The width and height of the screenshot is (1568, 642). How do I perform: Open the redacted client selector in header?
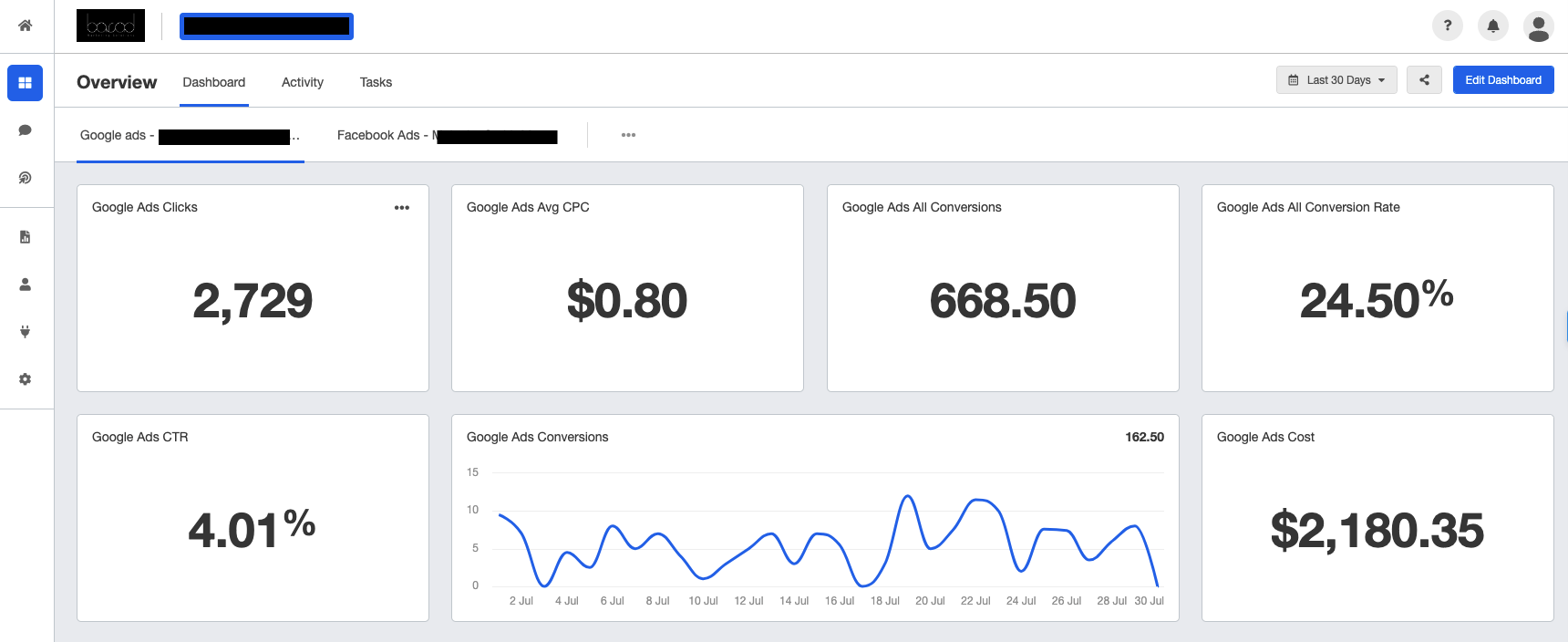[266, 26]
